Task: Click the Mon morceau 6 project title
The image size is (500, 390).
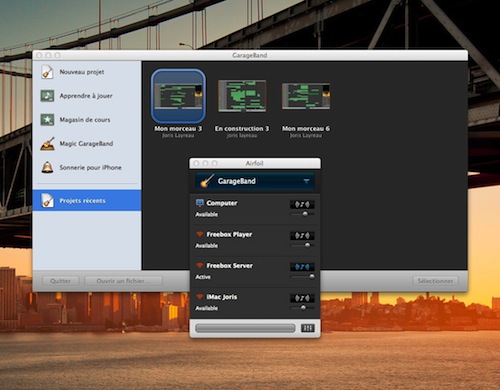Action: coord(306,129)
